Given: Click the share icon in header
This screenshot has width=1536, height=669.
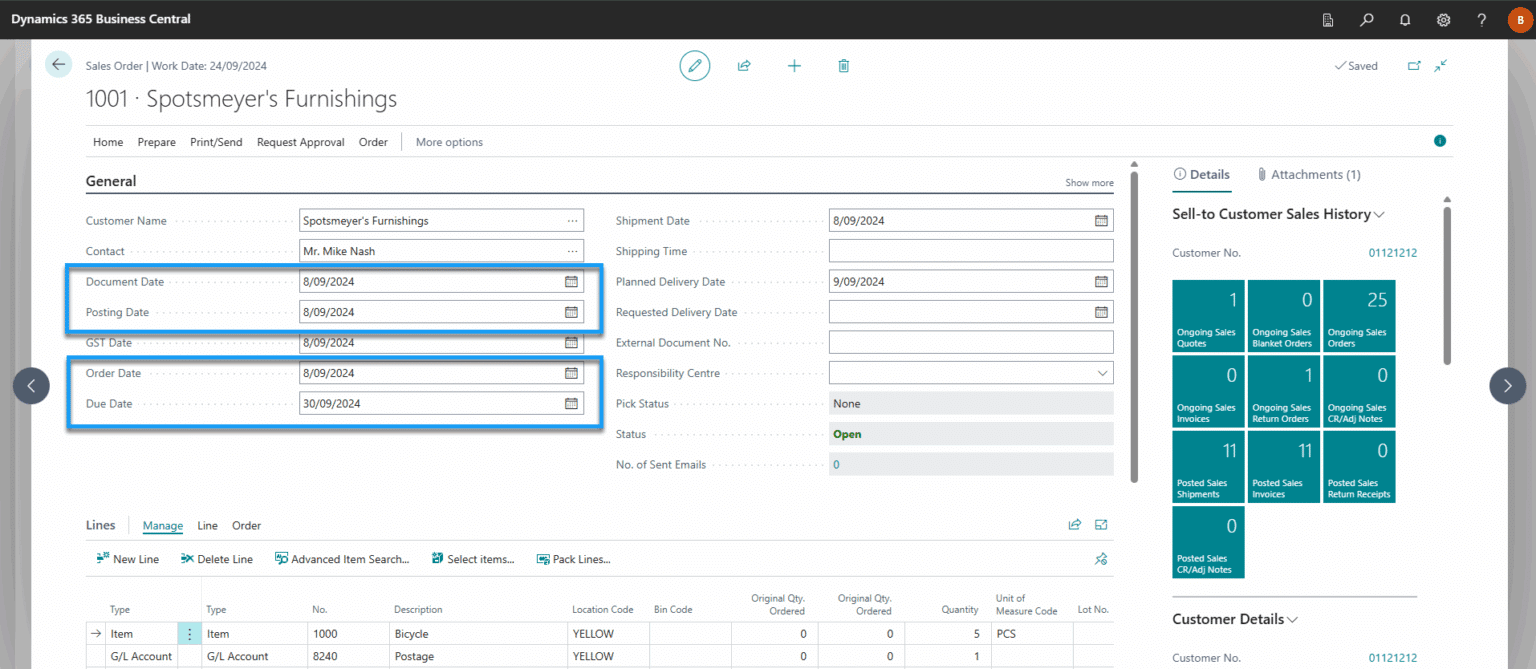Looking at the screenshot, I should tap(744, 66).
